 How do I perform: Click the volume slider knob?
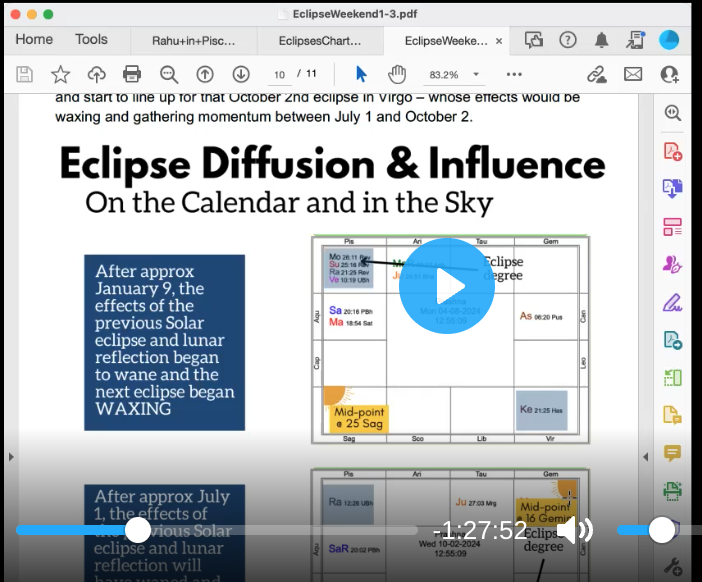click(x=661, y=530)
